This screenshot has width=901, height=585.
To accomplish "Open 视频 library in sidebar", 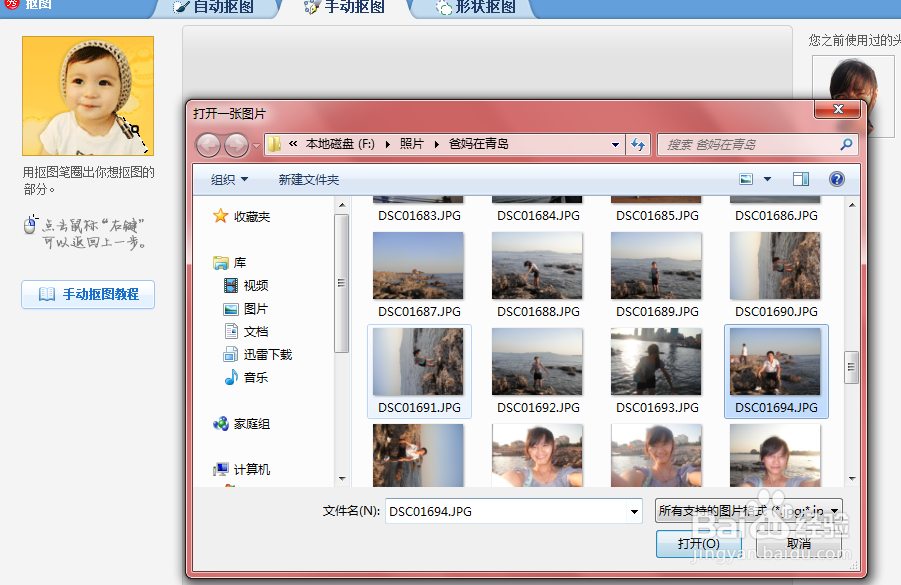I will click(246, 286).
